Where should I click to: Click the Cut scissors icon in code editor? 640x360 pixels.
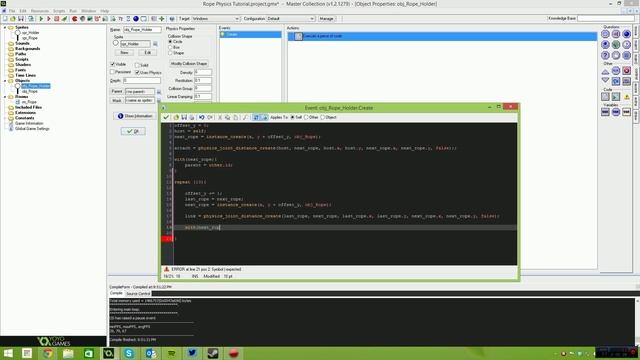220,118
